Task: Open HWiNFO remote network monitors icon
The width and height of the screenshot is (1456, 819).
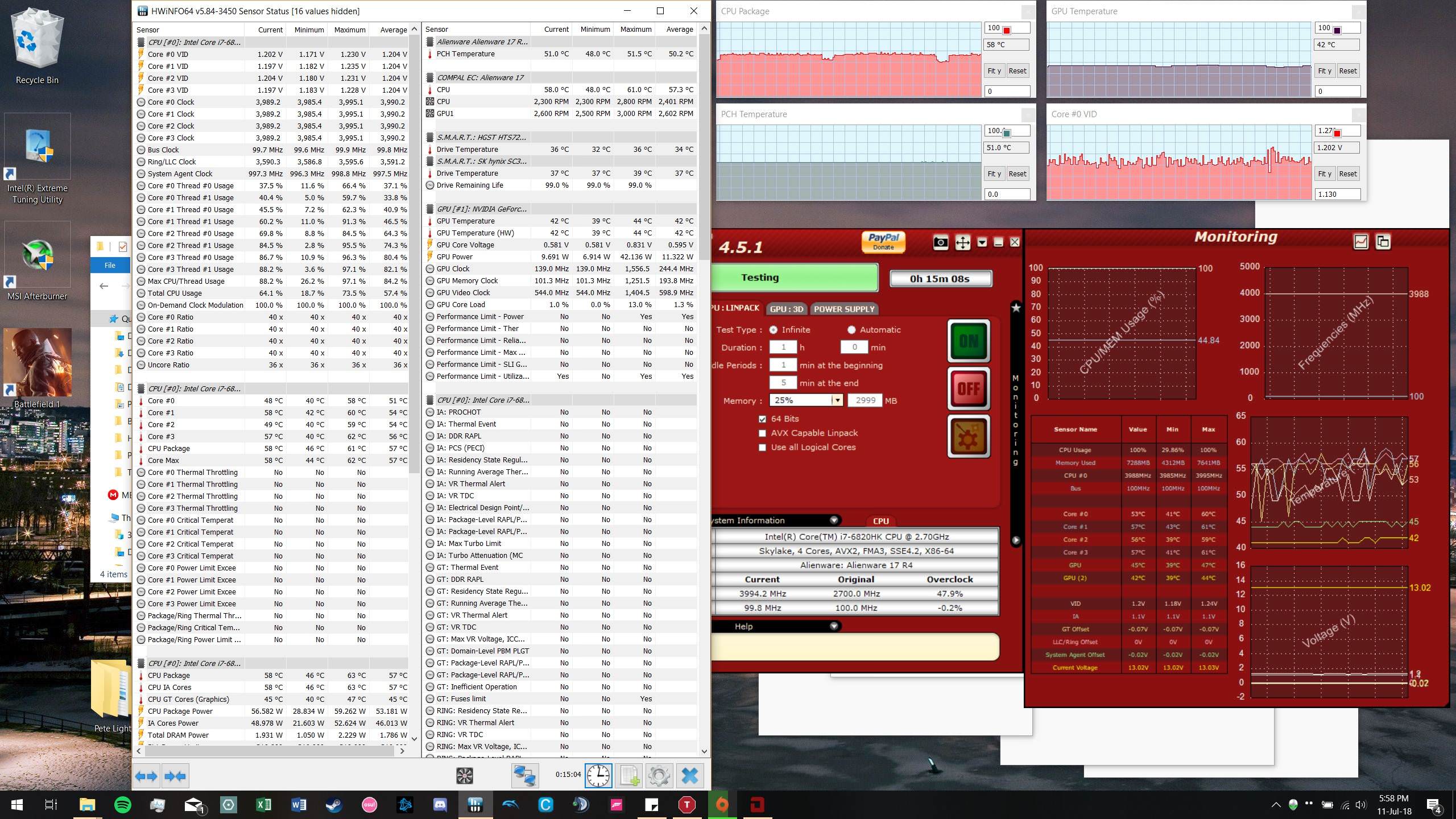Action: [524, 776]
